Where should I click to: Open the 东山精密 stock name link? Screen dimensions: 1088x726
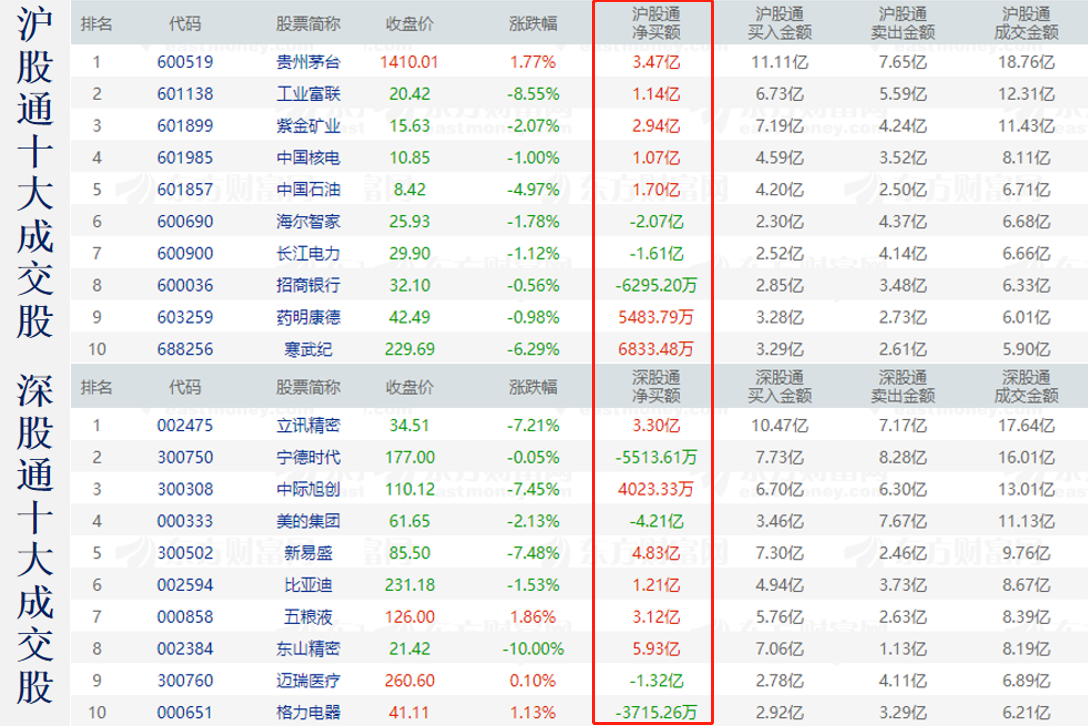308,649
